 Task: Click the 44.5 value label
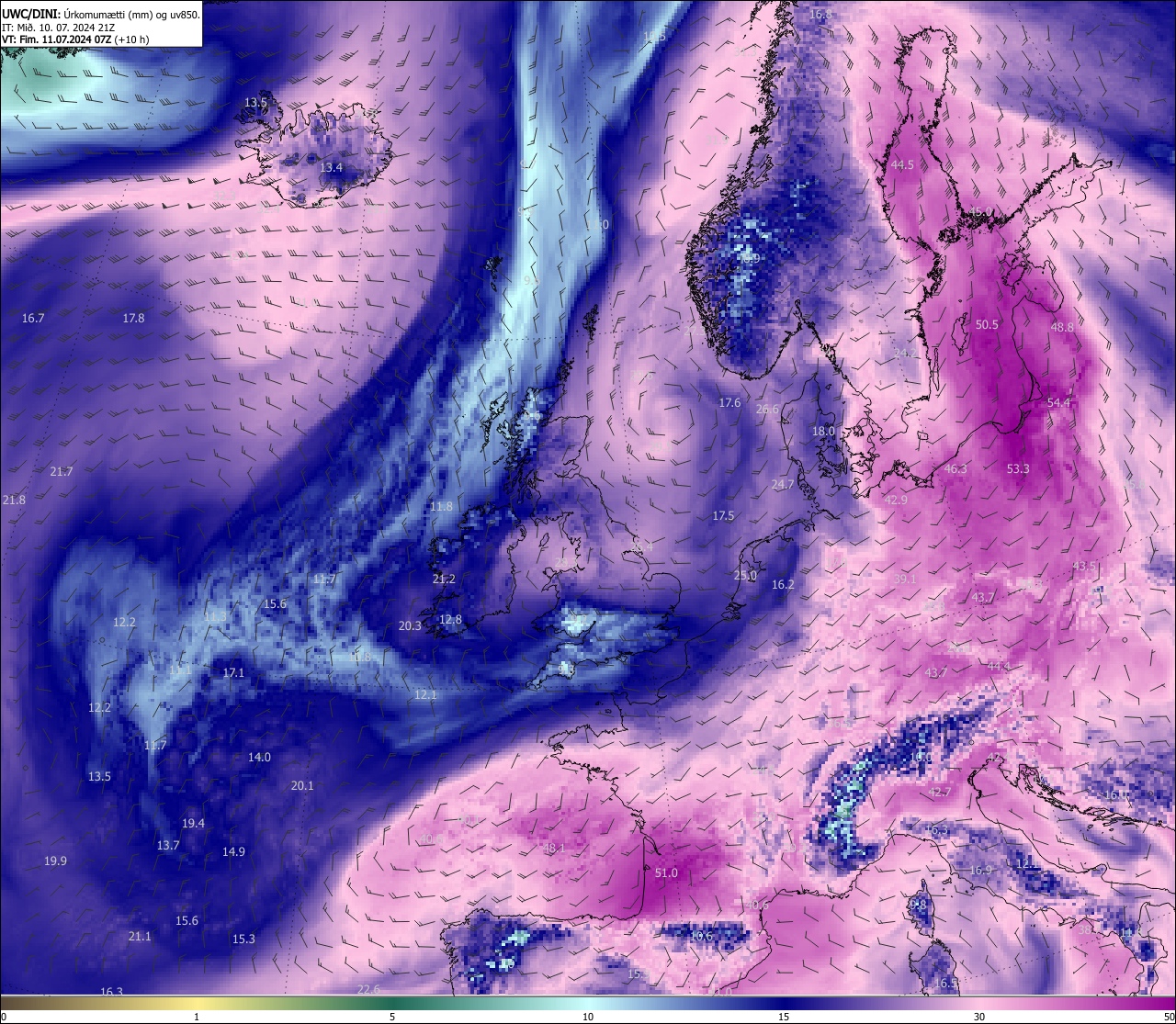coord(903,165)
